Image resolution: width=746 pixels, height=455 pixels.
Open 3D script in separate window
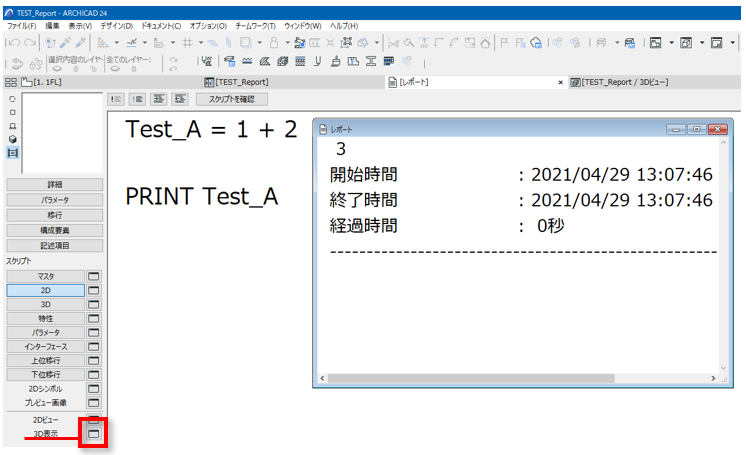[94, 305]
